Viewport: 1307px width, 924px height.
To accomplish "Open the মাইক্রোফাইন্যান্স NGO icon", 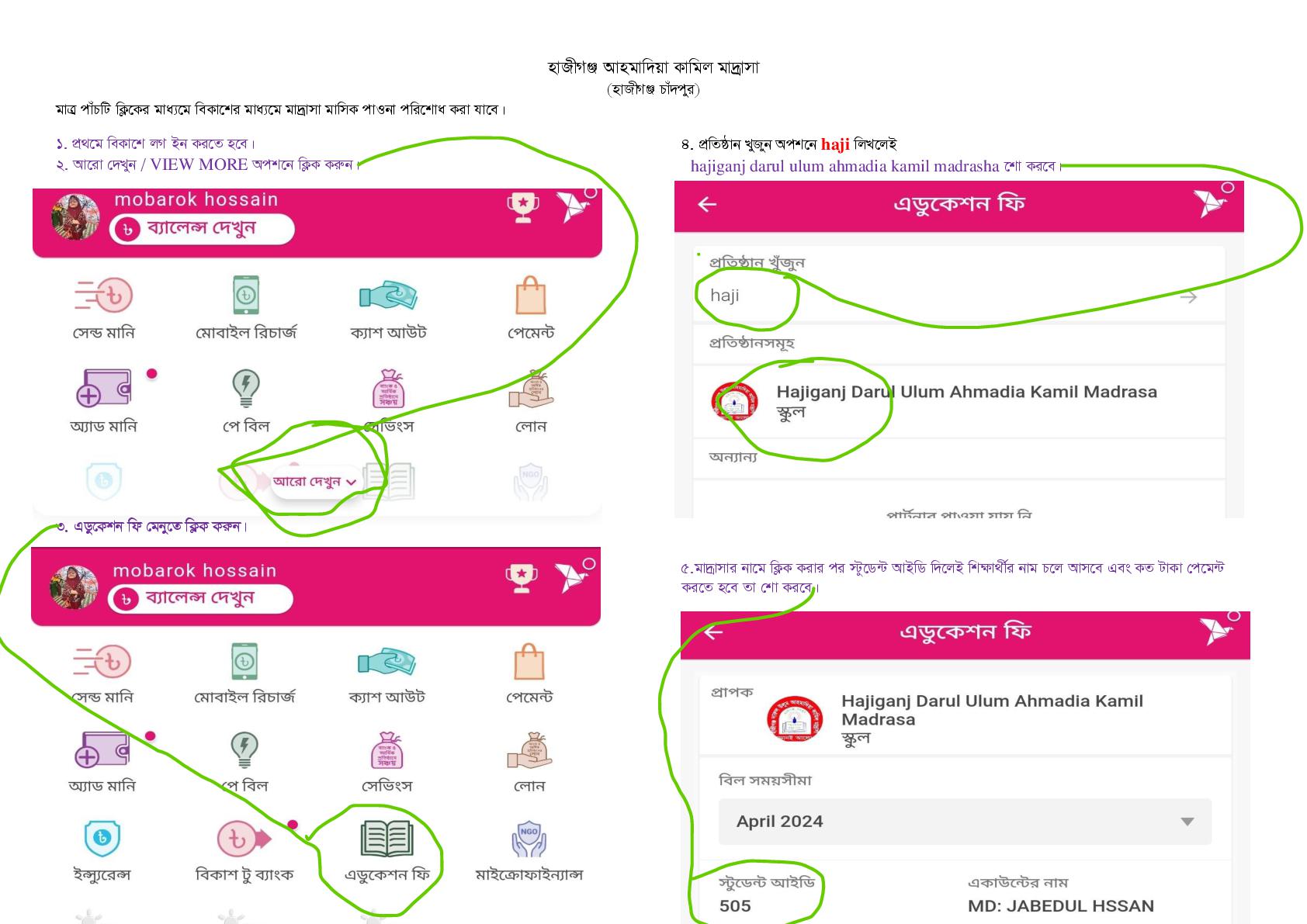I will 529,839.
